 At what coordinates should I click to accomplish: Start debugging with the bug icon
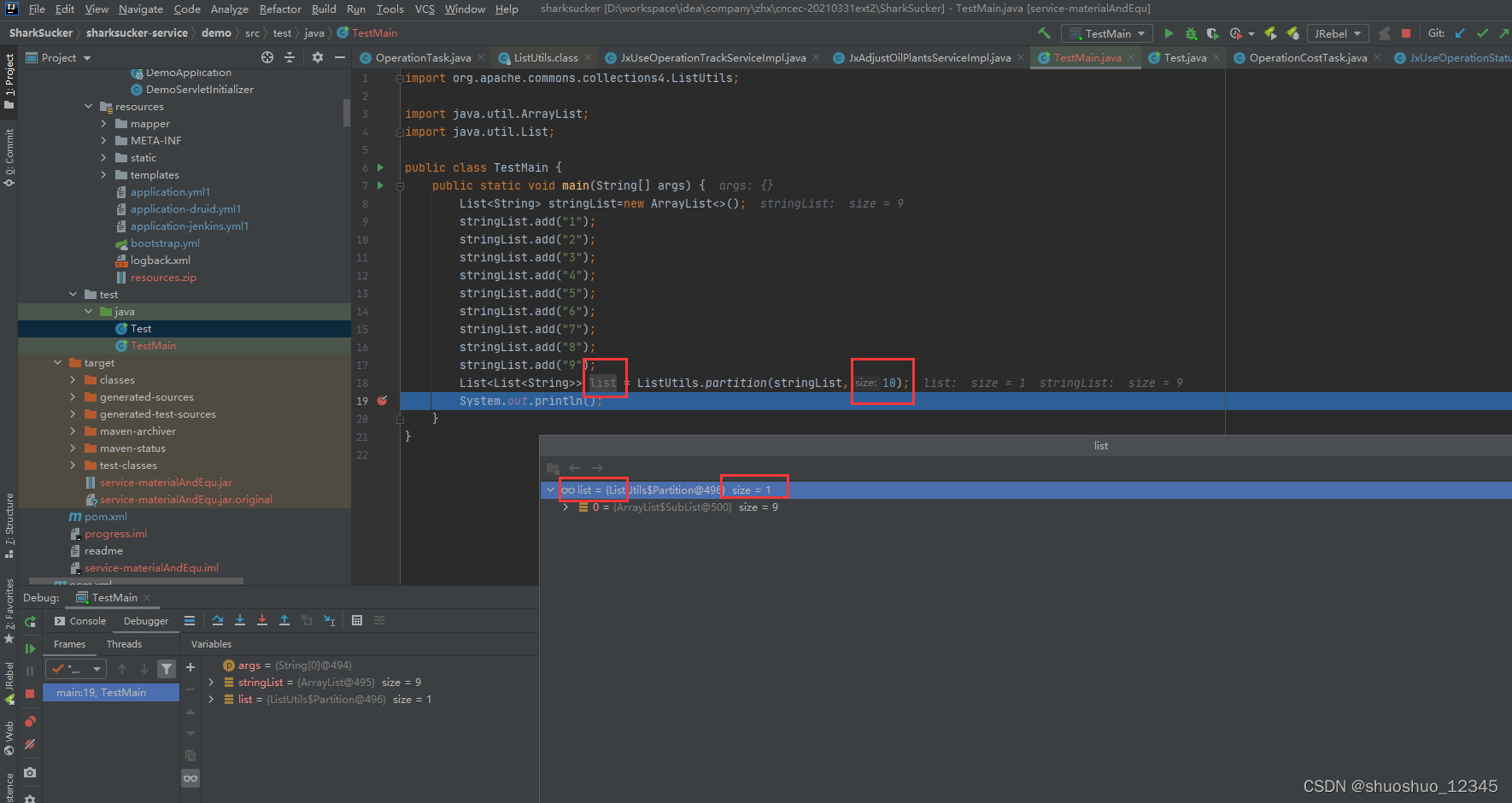point(1191,33)
